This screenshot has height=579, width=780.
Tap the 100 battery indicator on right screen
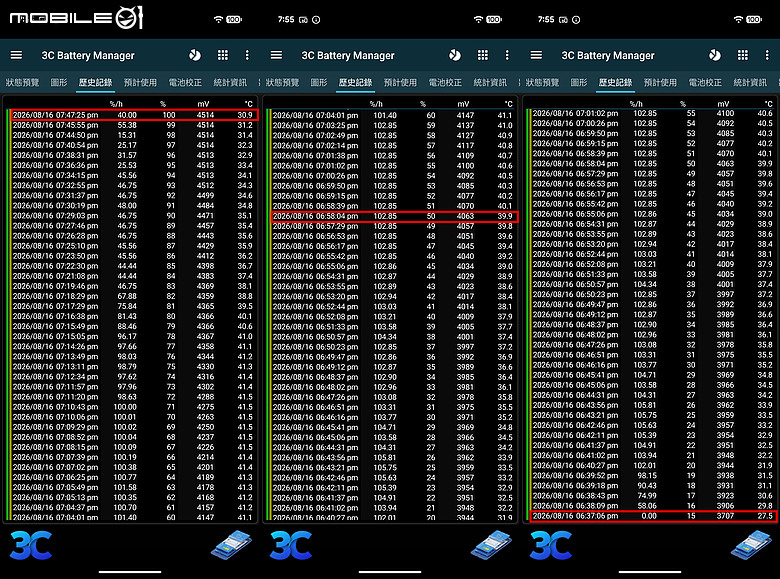point(754,19)
